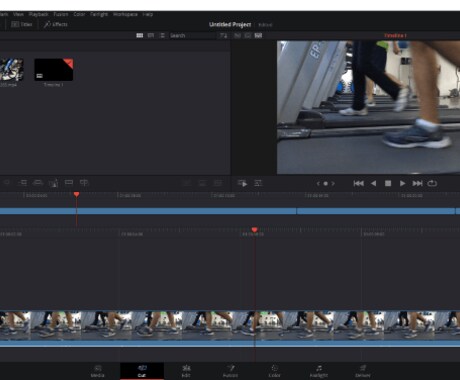
Task: Click the Untitled Project title
Action: (x=230, y=24)
